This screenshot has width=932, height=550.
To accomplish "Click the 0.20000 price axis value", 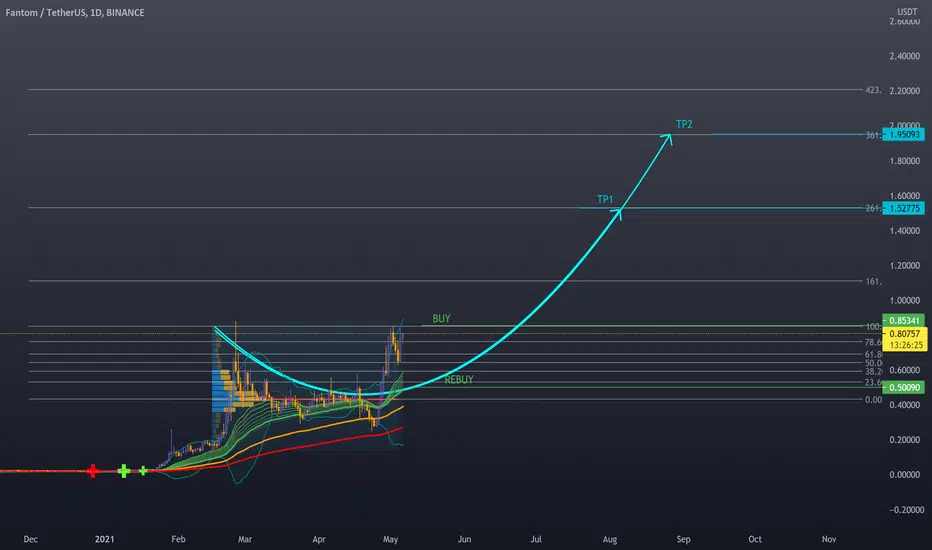I will pos(905,440).
